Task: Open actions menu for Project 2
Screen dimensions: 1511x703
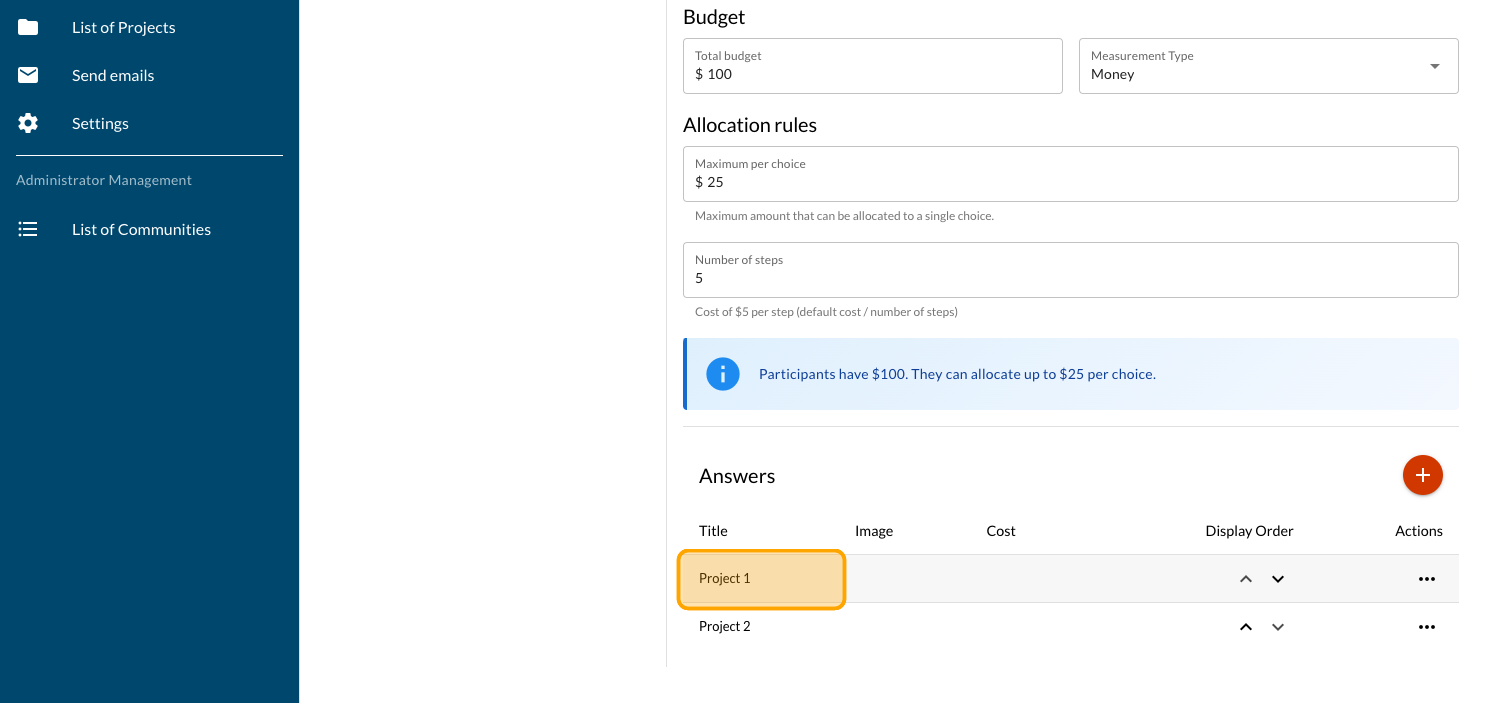Action: point(1426,627)
